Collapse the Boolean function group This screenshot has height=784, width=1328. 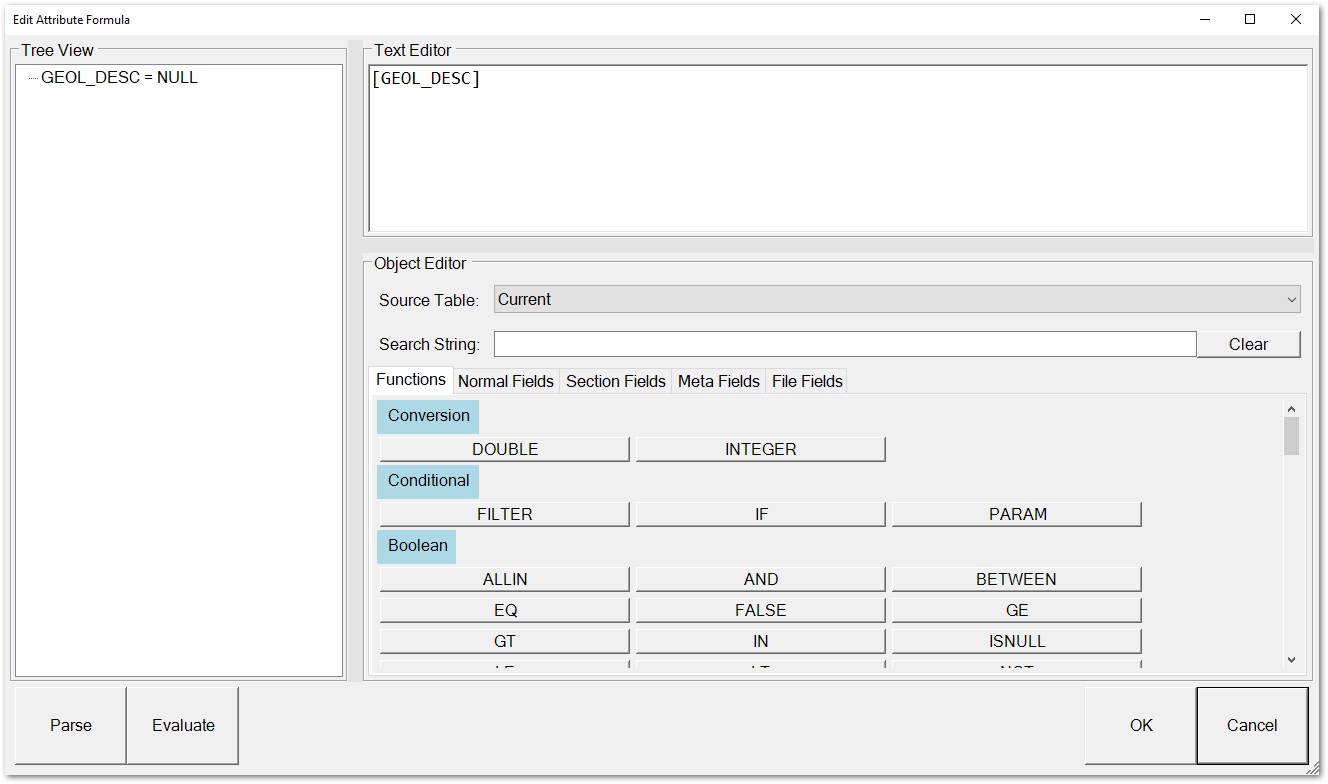416,546
